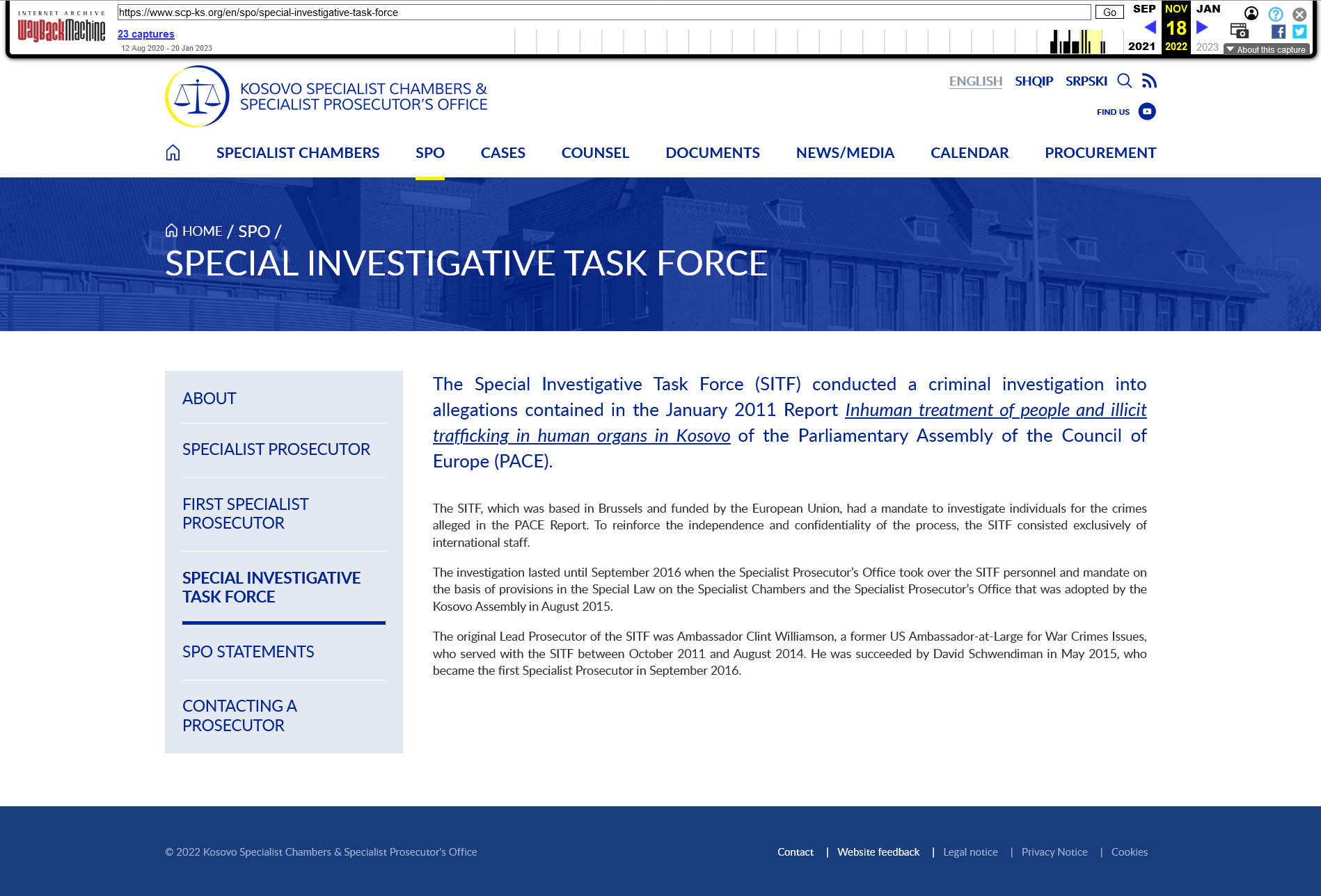Viewport: 1321px width, 896px height.
Task: Close the Wayback toolbar with the X icon
Action: pos(1299,14)
